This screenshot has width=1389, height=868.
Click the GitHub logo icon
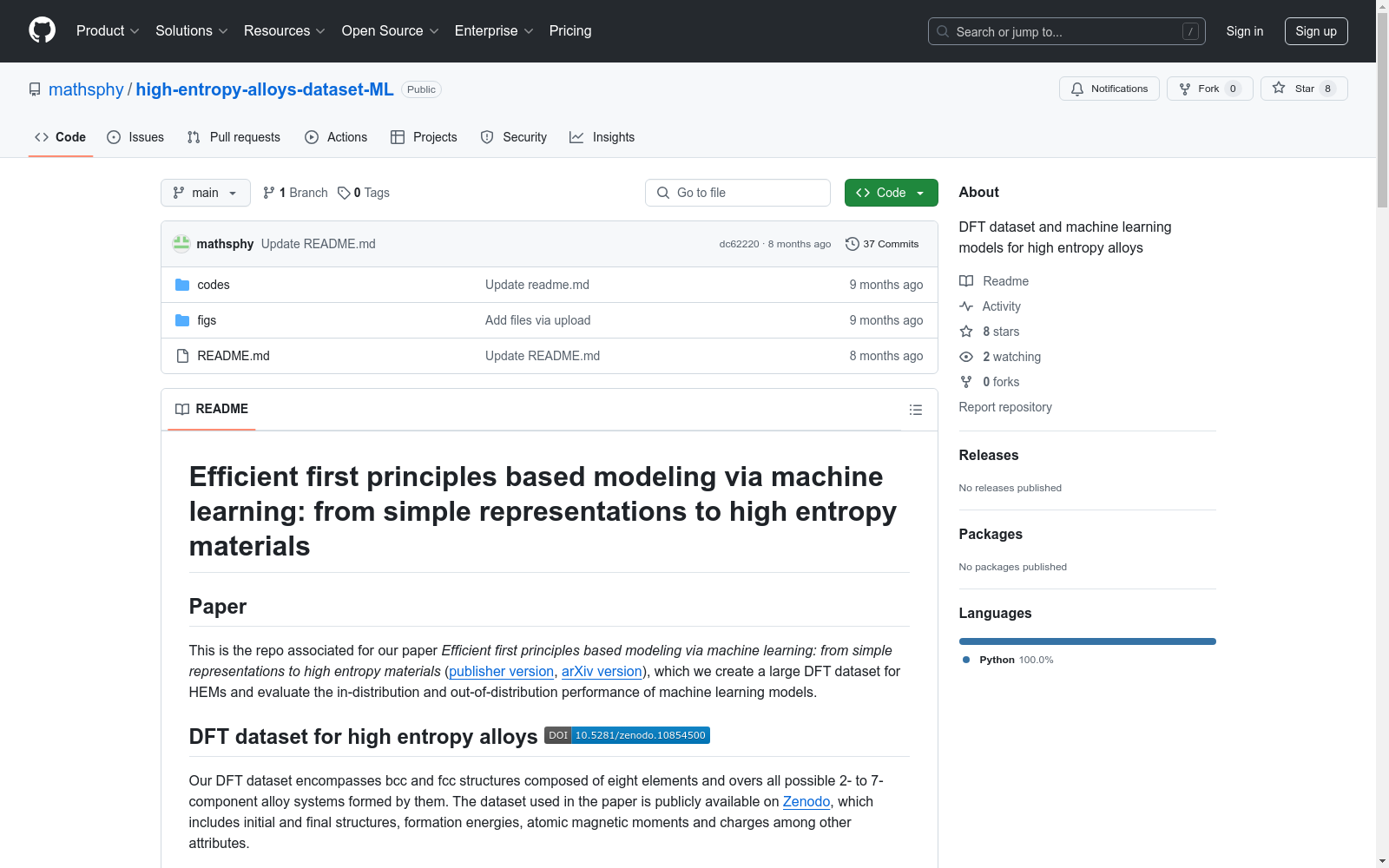(x=42, y=30)
